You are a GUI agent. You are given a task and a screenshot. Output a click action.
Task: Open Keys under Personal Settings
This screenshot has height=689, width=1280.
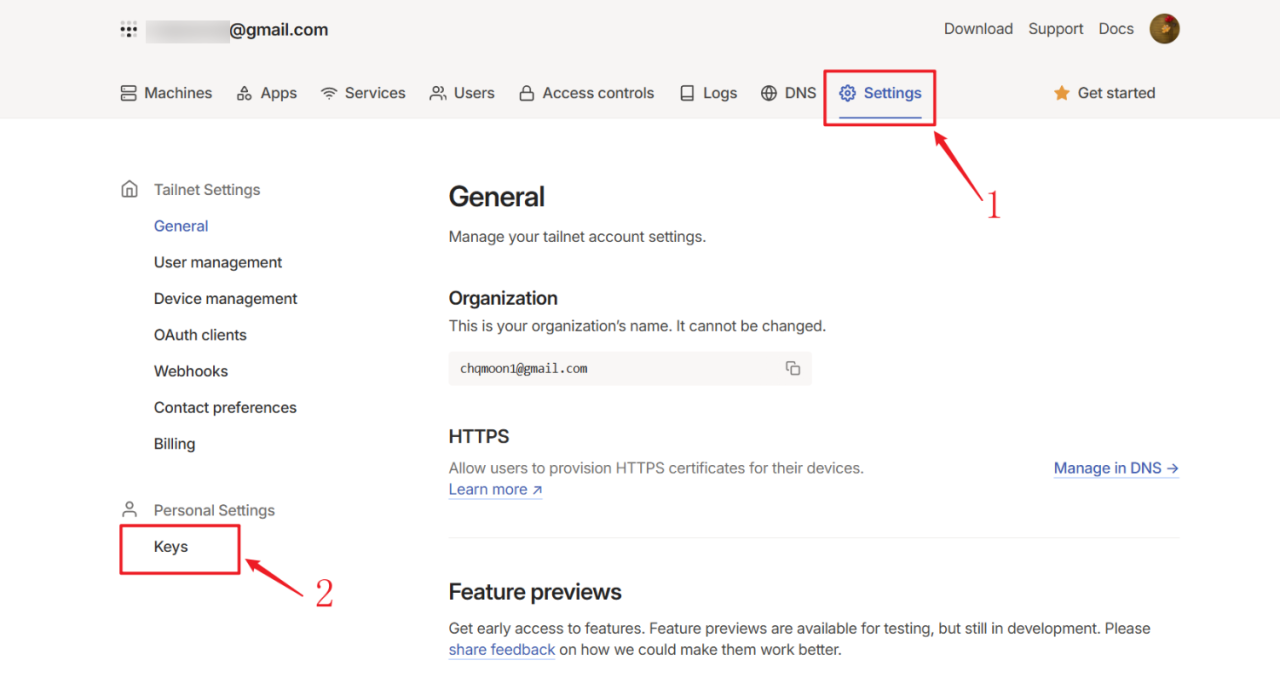171,547
